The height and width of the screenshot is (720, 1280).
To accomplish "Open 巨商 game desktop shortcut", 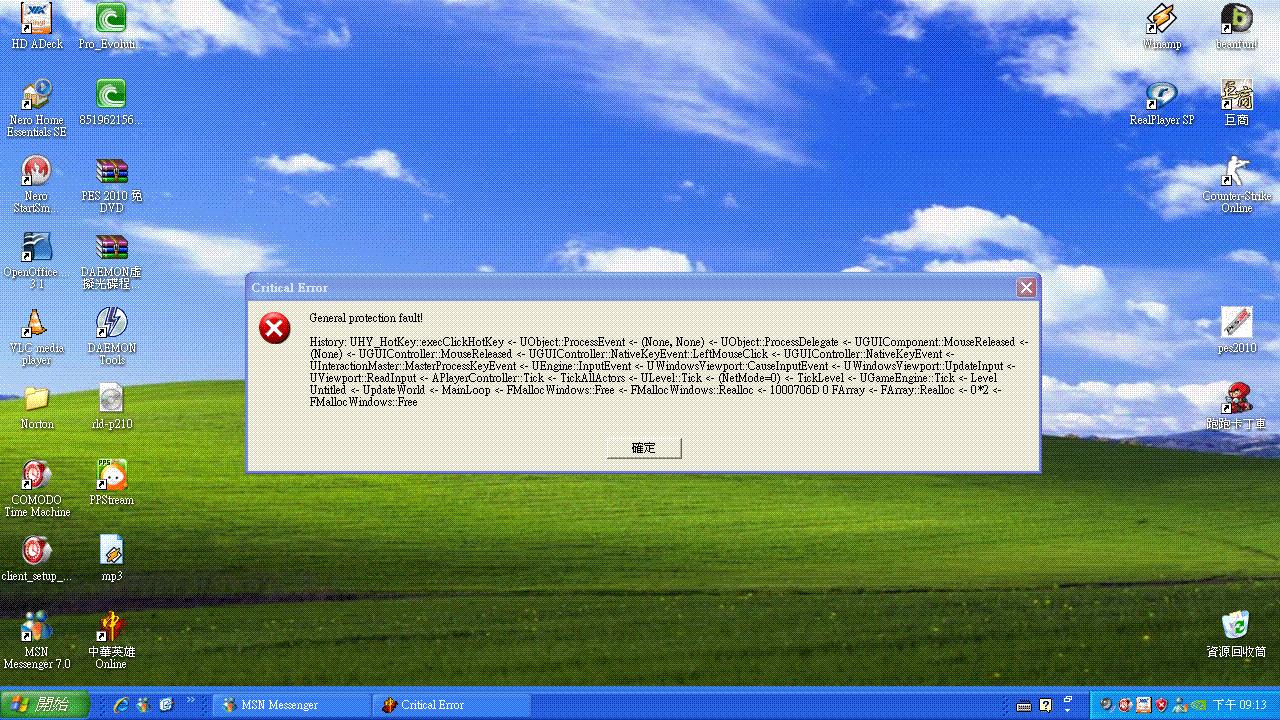I will click(x=1237, y=103).
